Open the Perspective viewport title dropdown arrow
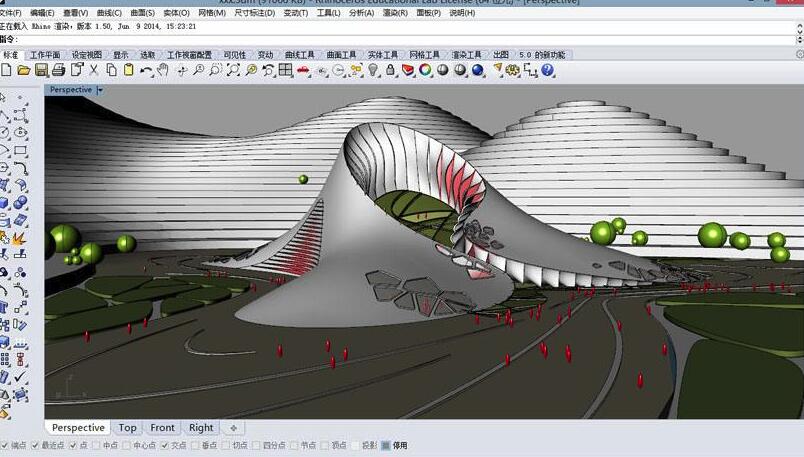This screenshot has height=457, width=804. point(98,90)
